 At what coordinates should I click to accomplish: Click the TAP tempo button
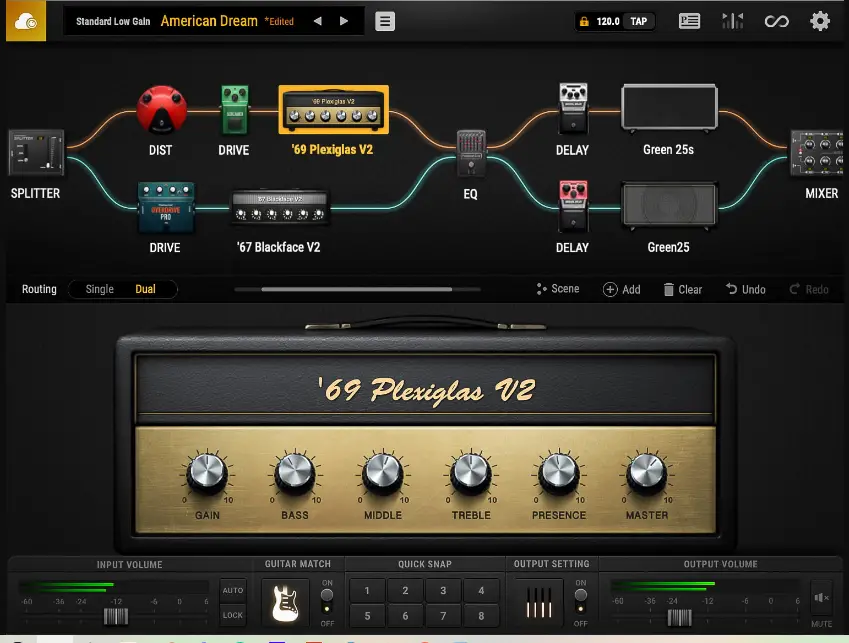point(639,22)
